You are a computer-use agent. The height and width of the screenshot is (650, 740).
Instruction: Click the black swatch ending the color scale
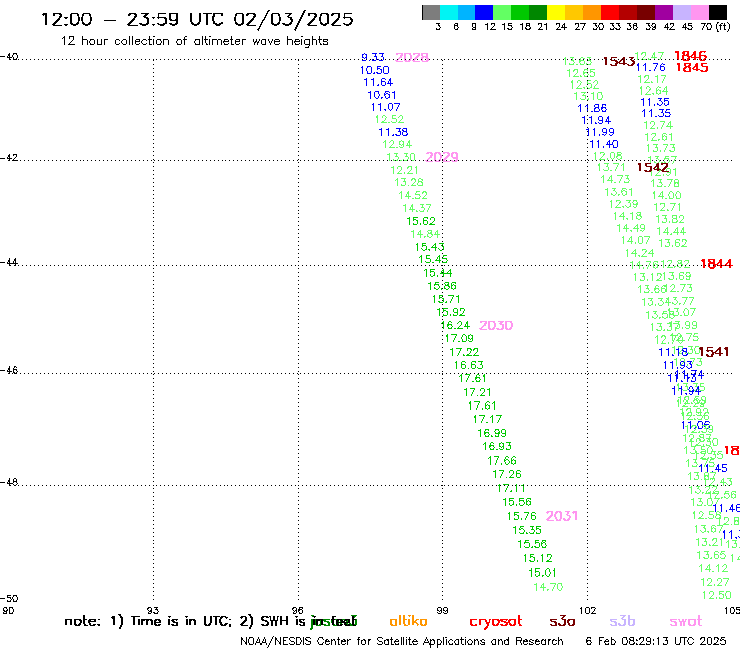point(718,12)
